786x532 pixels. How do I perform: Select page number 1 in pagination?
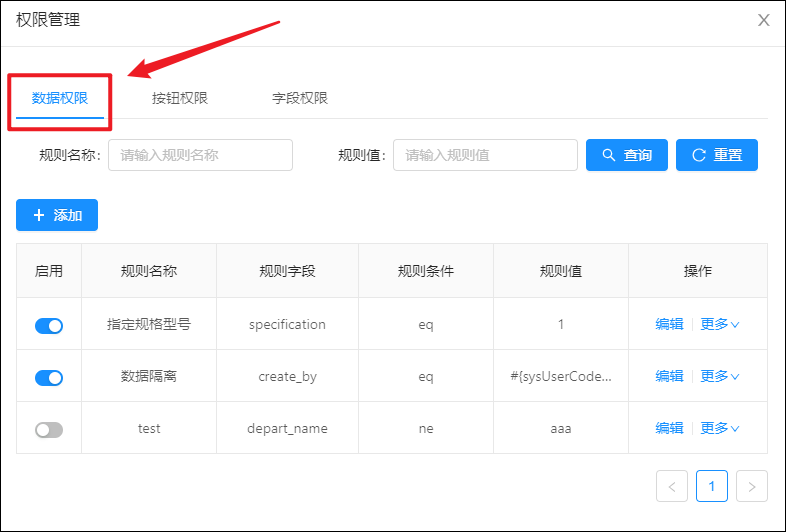click(712, 486)
